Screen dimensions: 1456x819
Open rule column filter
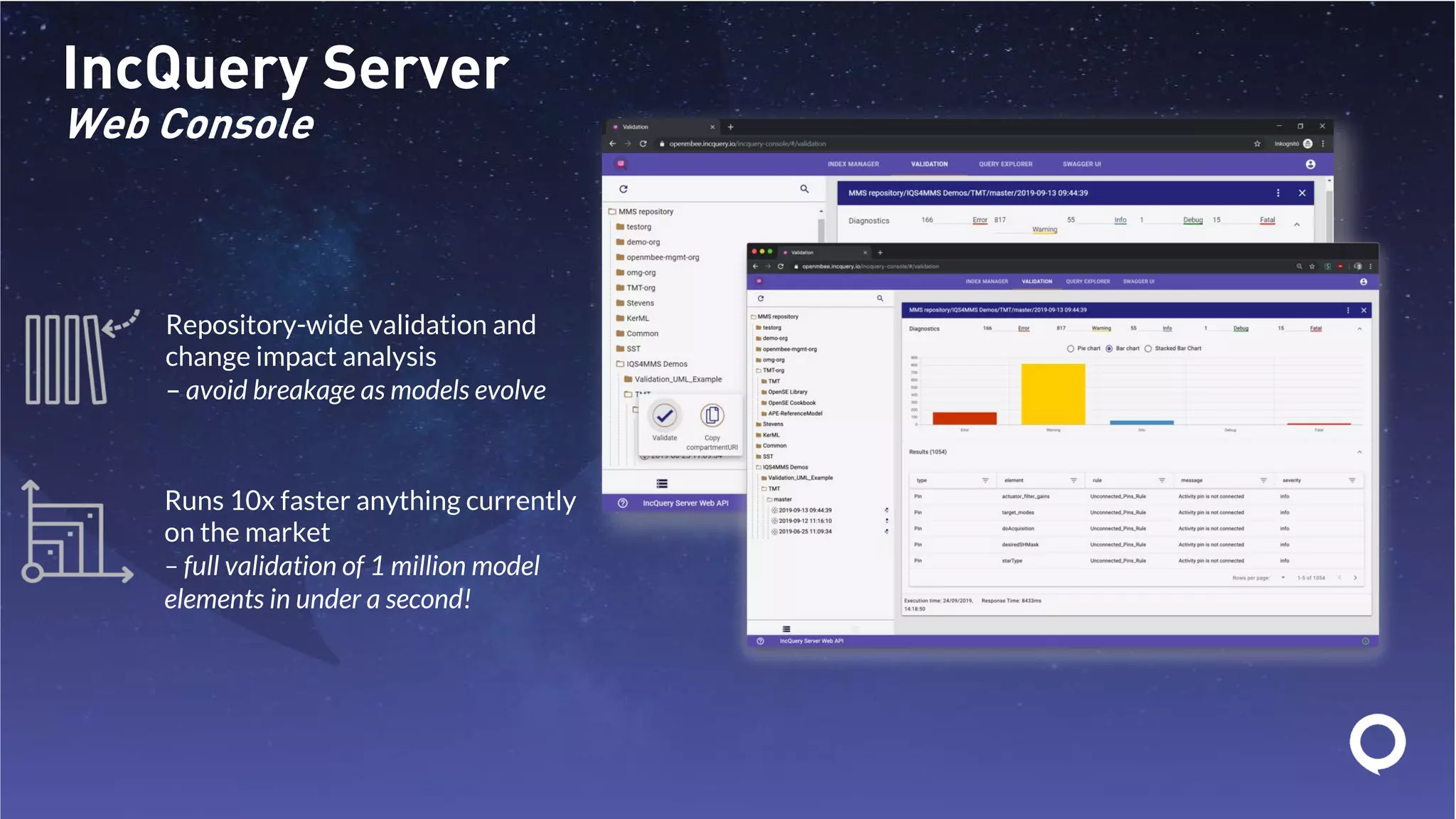[1162, 481]
